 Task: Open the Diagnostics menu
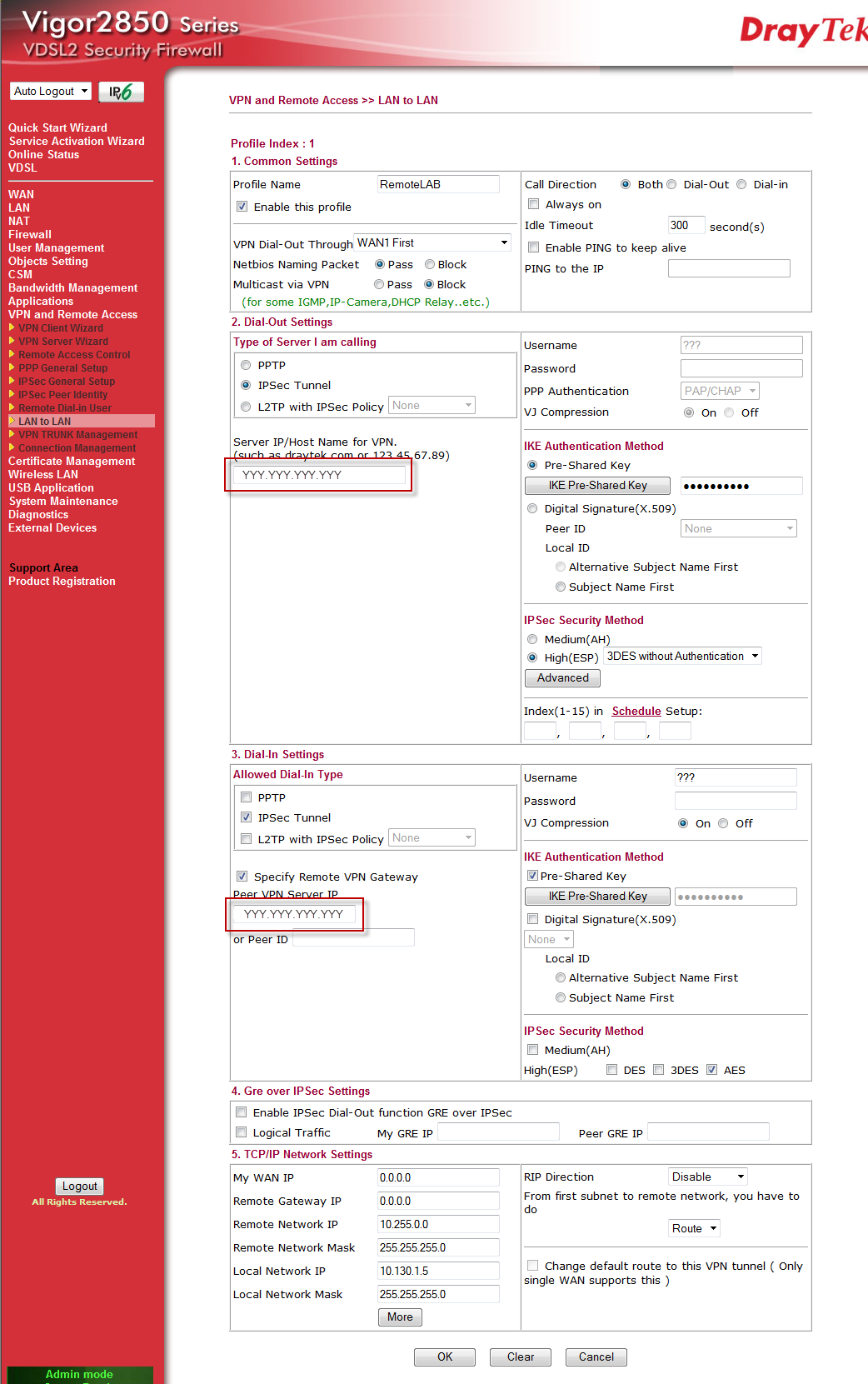[x=38, y=514]
